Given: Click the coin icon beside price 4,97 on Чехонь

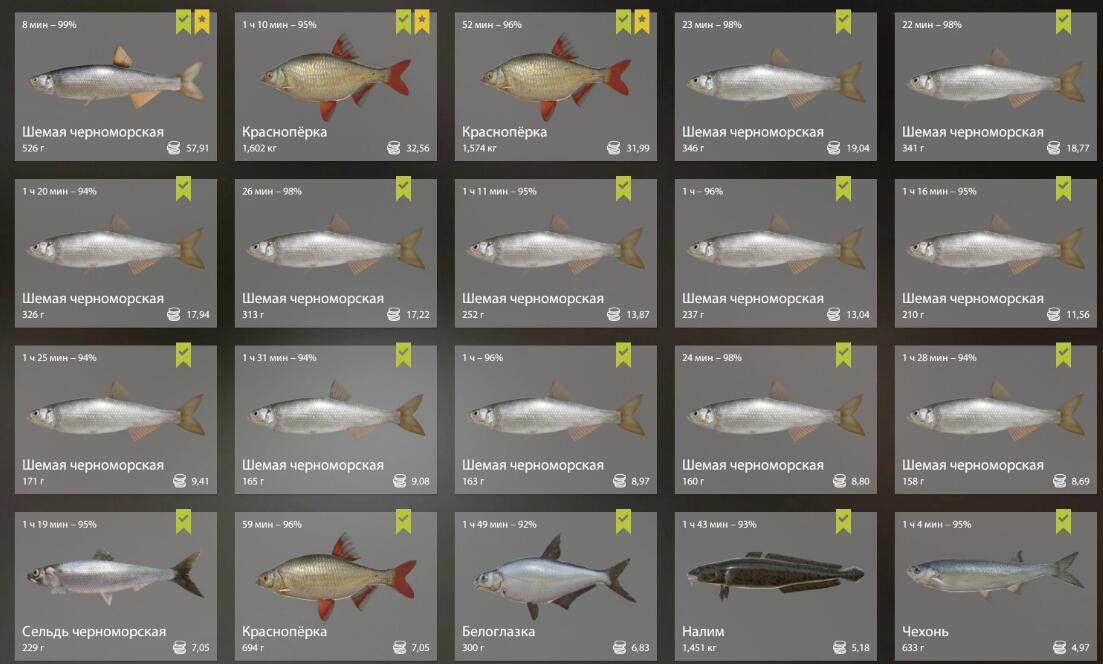Looking at the screenshot, I should 1059,647.
